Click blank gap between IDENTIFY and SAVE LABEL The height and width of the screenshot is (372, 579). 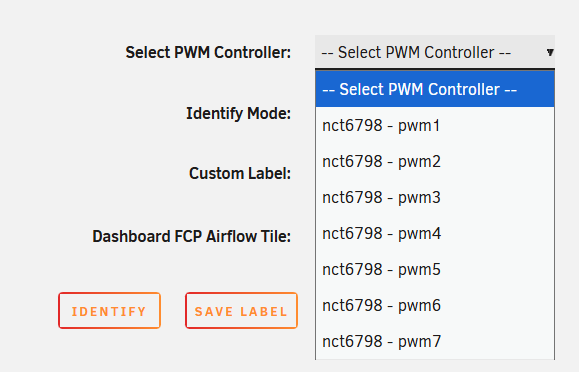(x=173, y=310)
